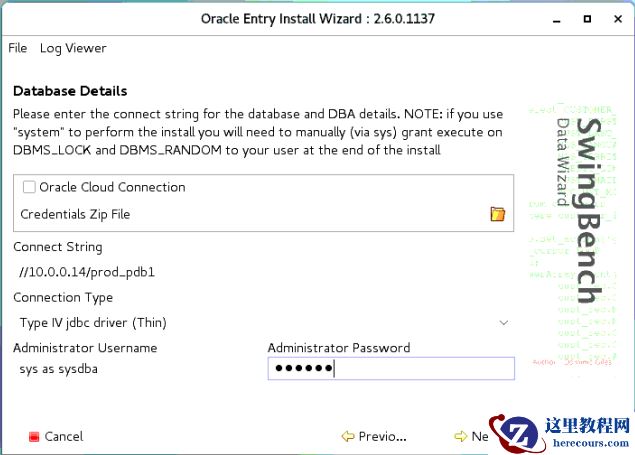This screenshot has height=455, width=635.
Task: Edit the Administrator Username field
Action: coord(136,369)
